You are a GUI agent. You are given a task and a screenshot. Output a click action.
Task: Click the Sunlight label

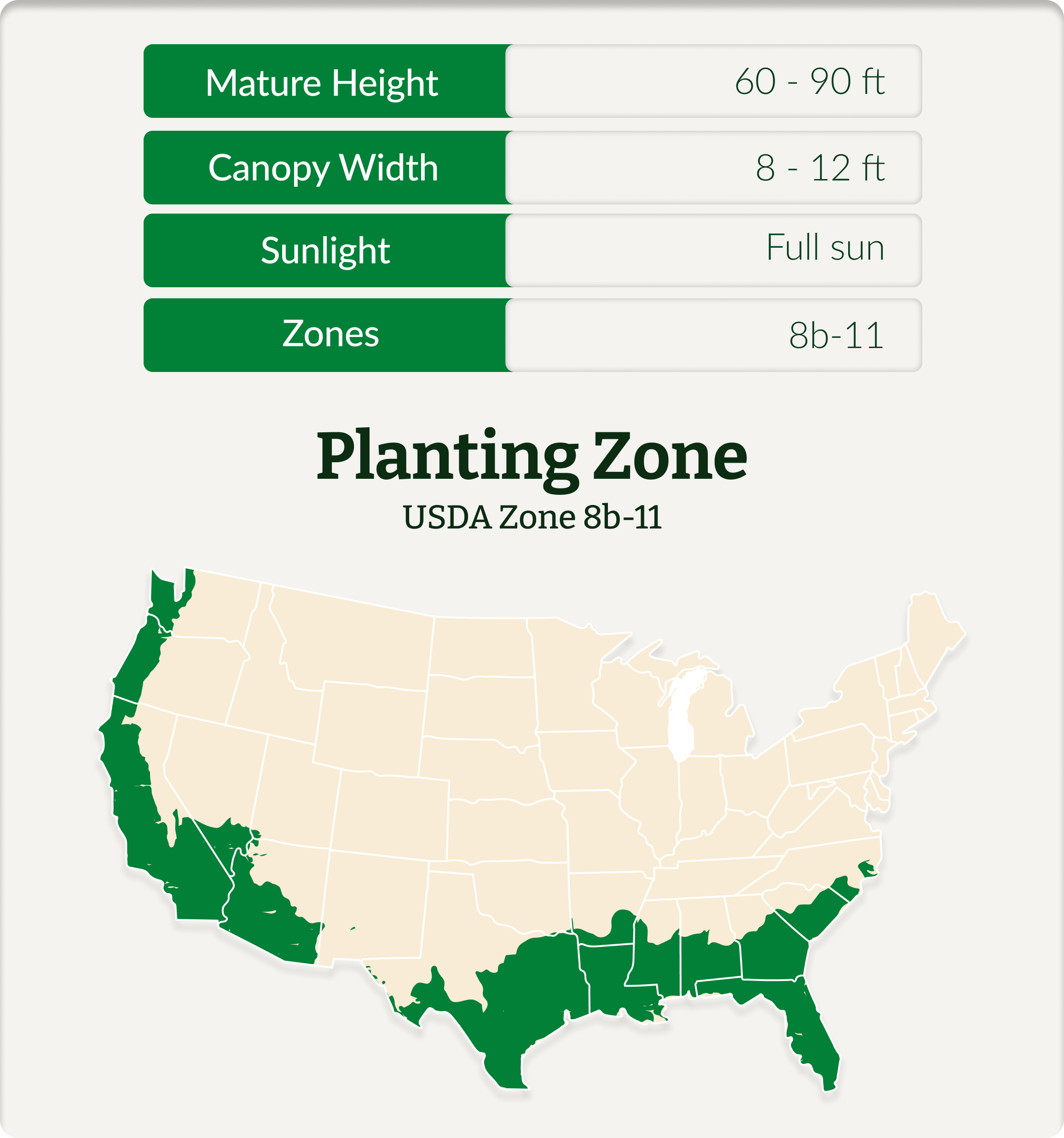click(325, 251)
